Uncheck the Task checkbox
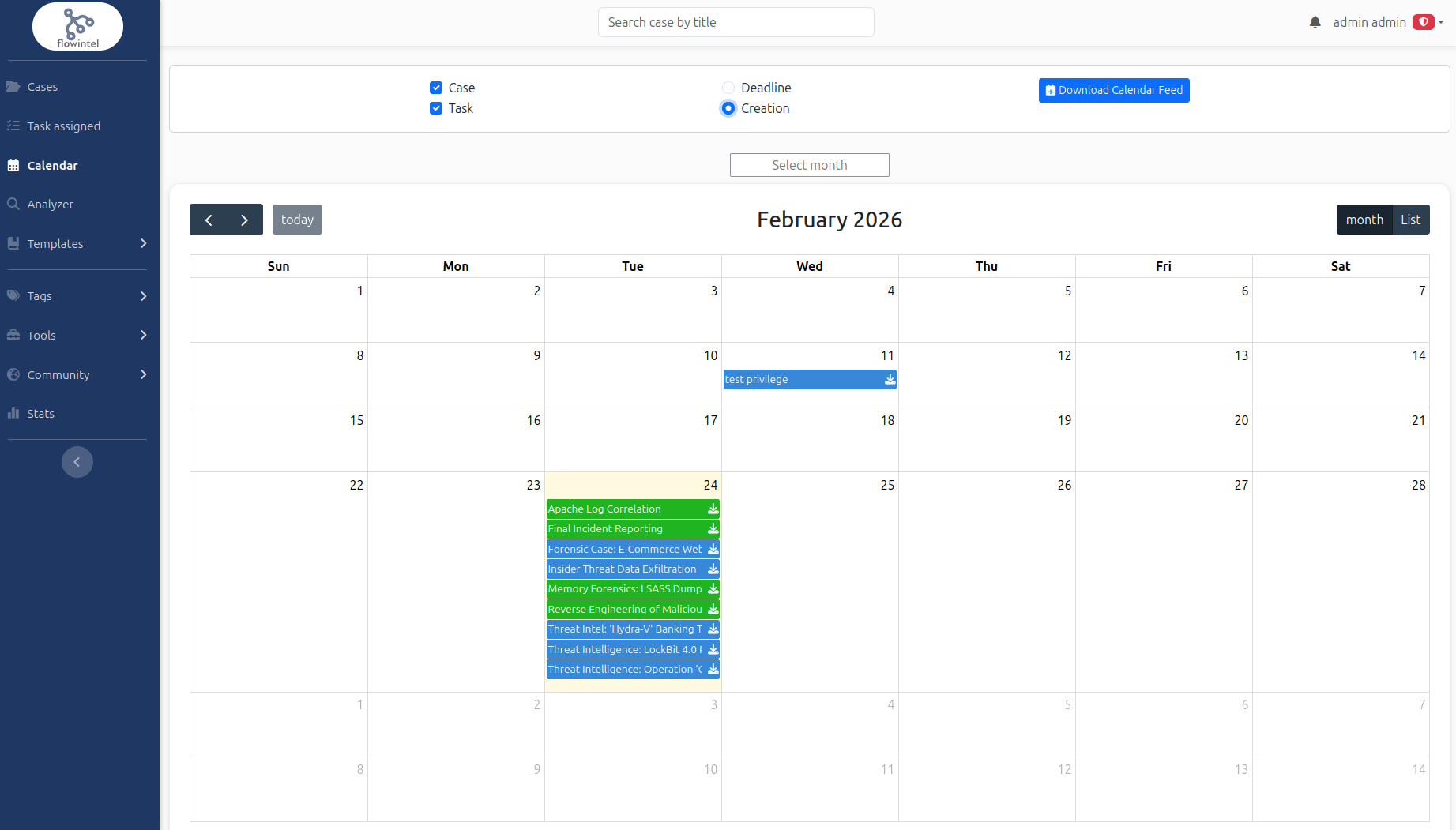The image size is (1456, 830). click(436, 108)
